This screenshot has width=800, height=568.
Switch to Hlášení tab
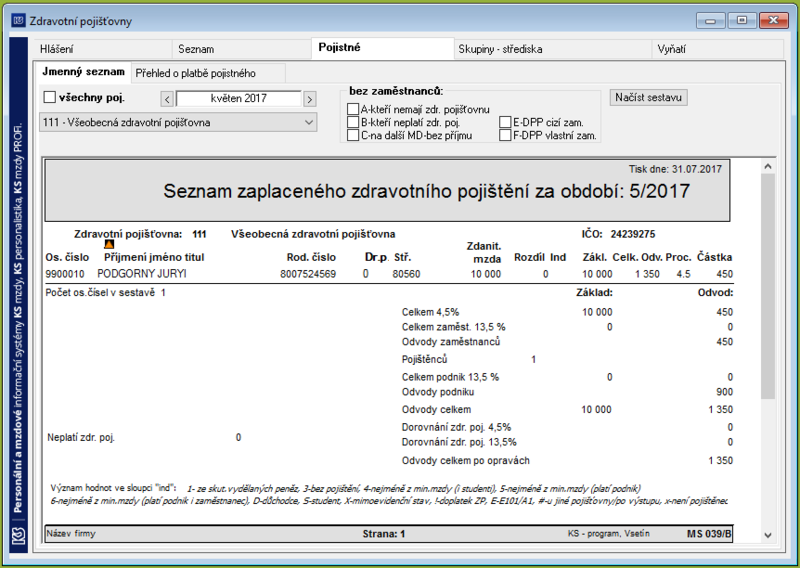click(x=104, y=49)
